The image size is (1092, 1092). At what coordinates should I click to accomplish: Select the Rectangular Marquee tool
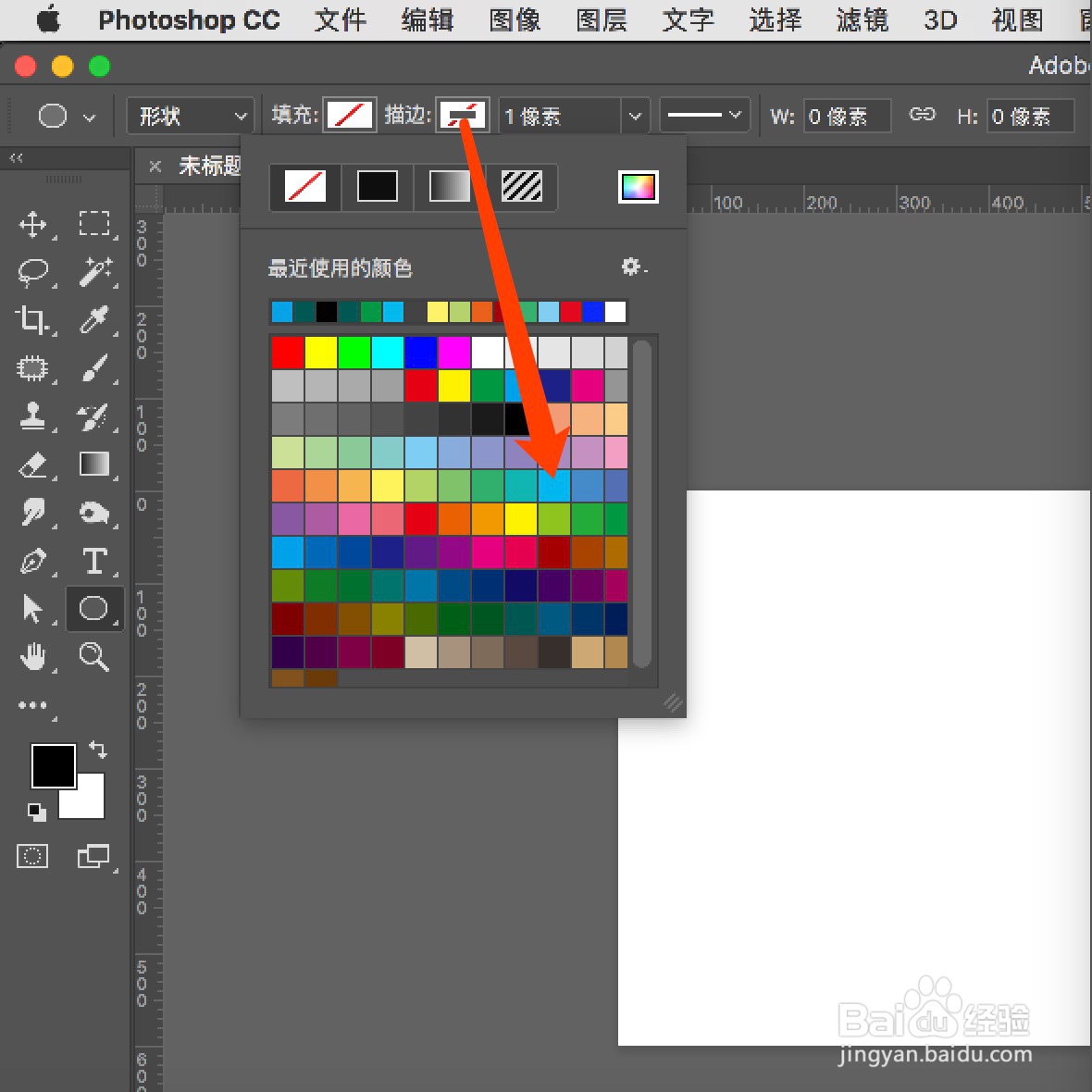tap(94, 224)
